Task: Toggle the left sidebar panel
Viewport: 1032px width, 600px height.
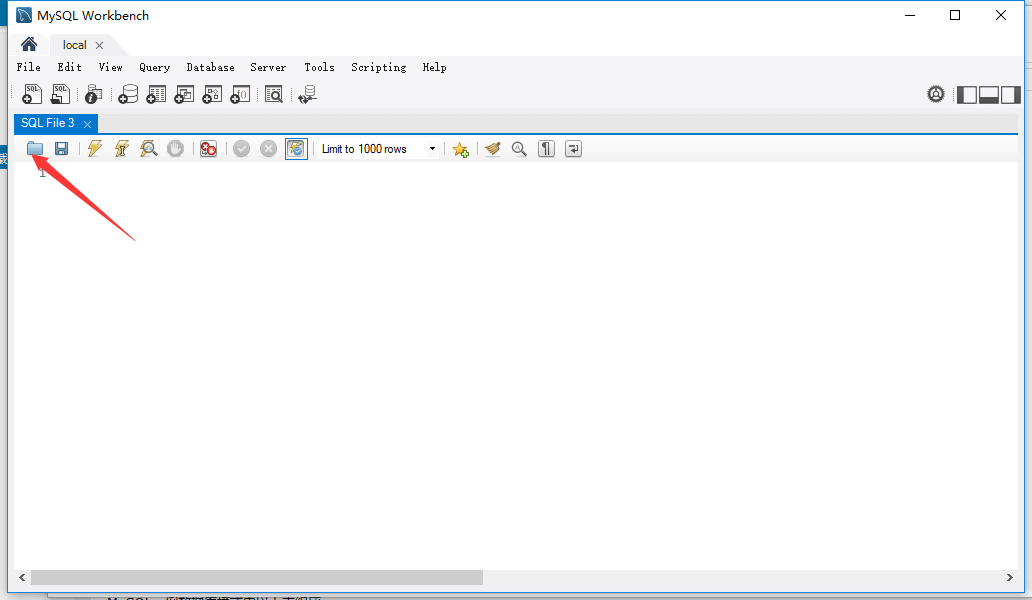Action: (966, 95)
